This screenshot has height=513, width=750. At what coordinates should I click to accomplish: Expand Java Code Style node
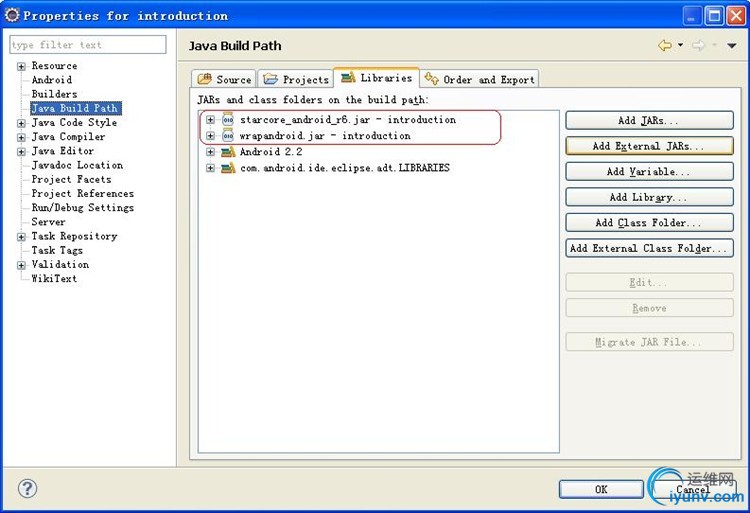click(x=21, y=123)
